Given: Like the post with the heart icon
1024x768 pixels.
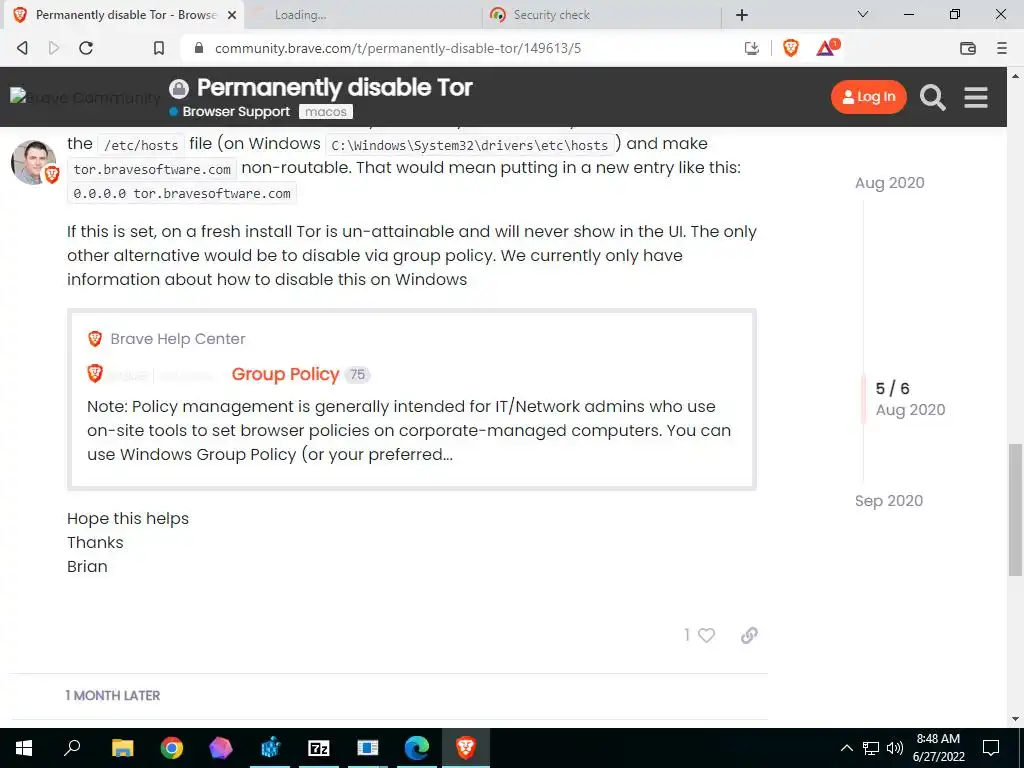Looking at the screenshot, I should point(706,635).
